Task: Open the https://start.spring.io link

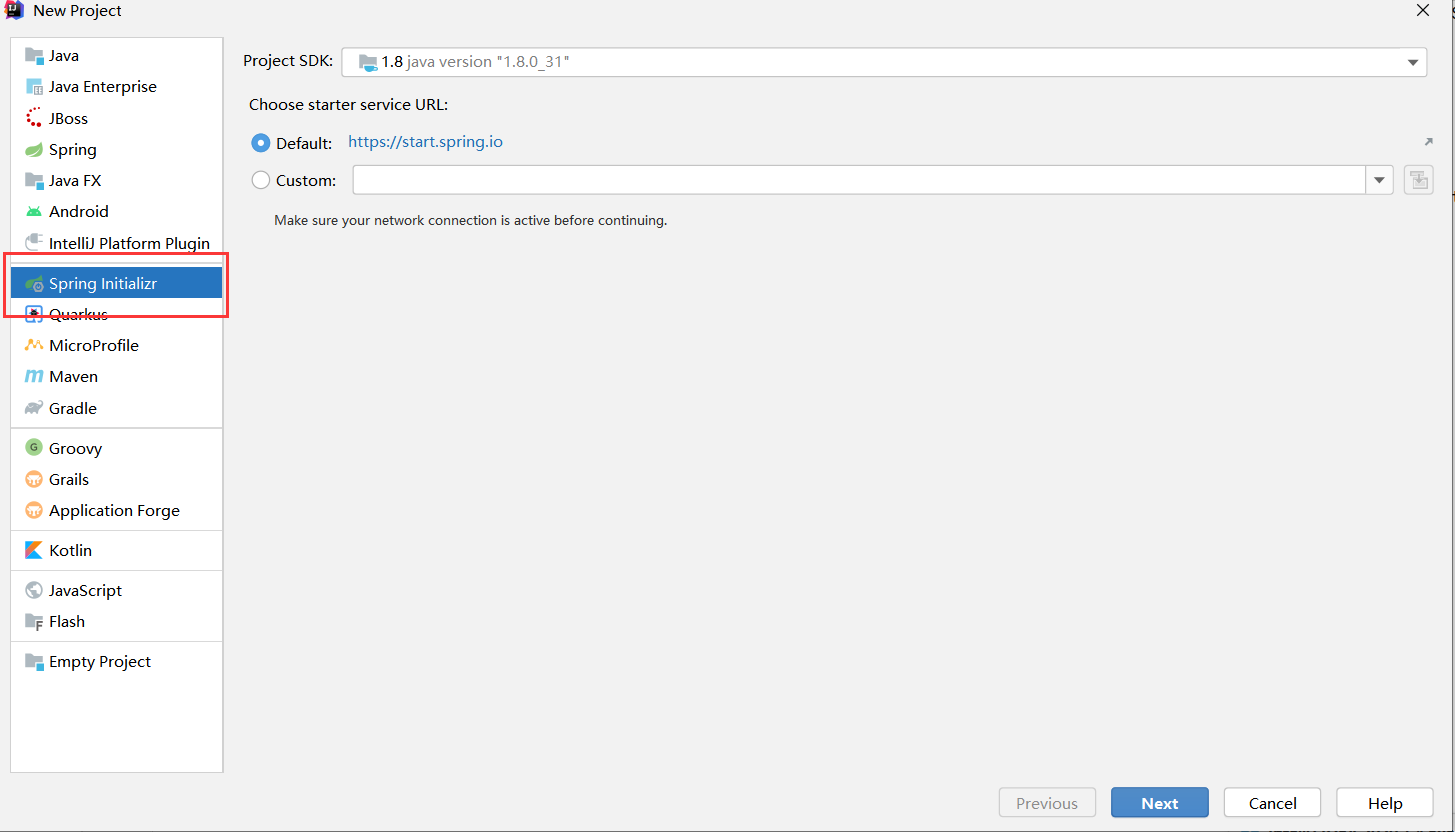Action: (425, 142)
